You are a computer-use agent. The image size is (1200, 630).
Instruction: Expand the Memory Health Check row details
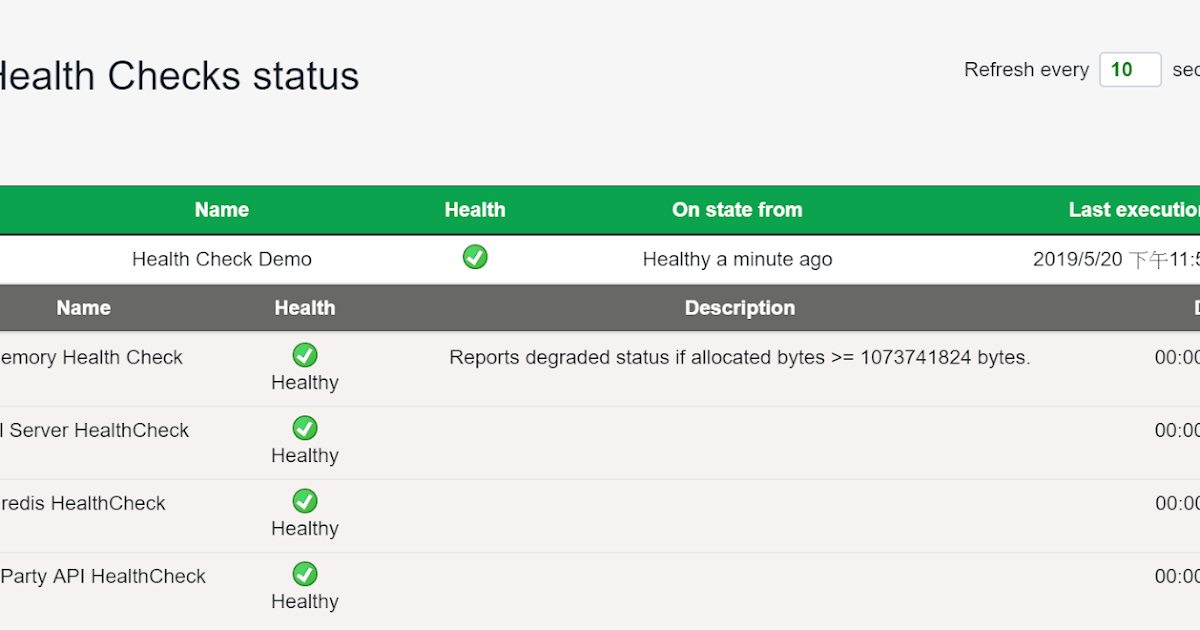[x=92, y=357]
